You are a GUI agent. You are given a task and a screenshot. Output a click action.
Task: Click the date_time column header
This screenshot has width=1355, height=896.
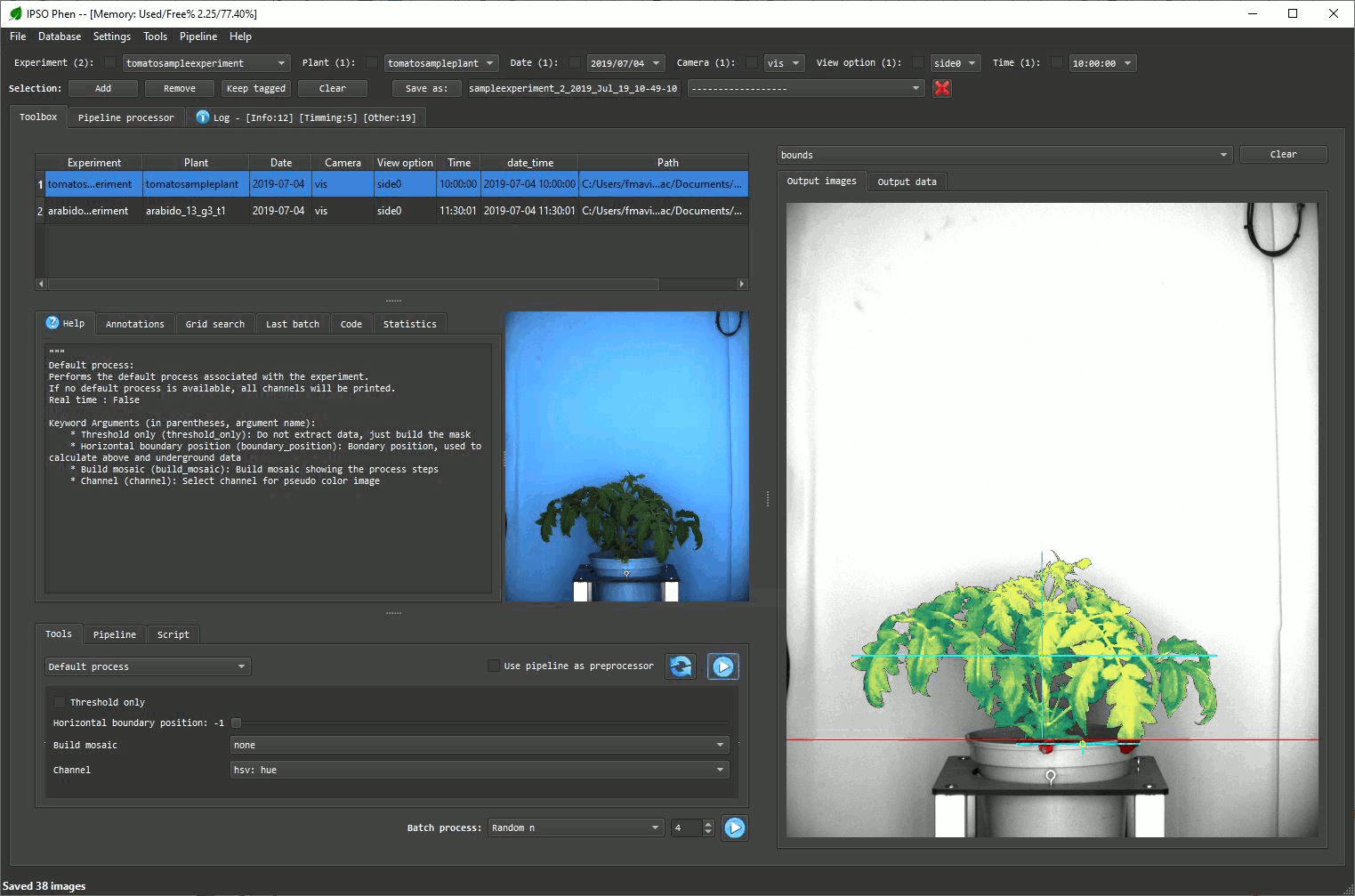[x=528, y=162]
